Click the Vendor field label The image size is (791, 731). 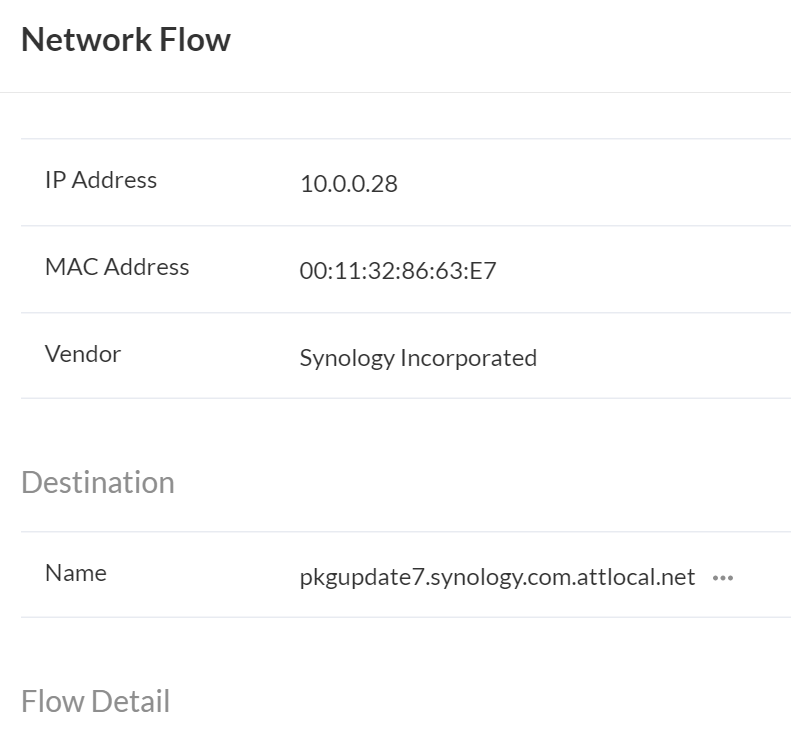(83, 354)
